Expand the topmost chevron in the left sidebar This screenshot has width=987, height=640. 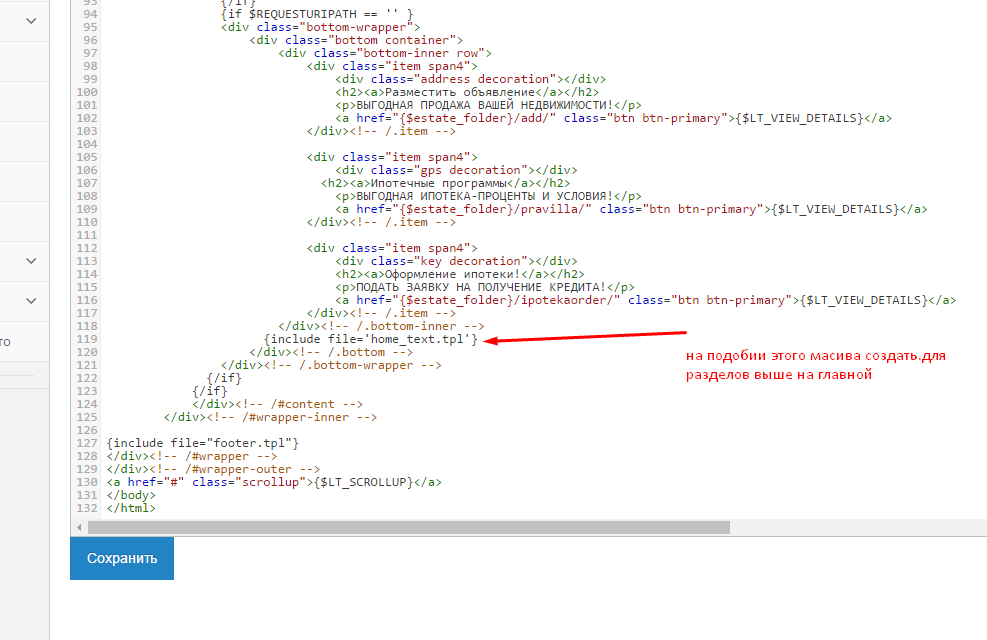pyautogui.click(x=31, y=20)
